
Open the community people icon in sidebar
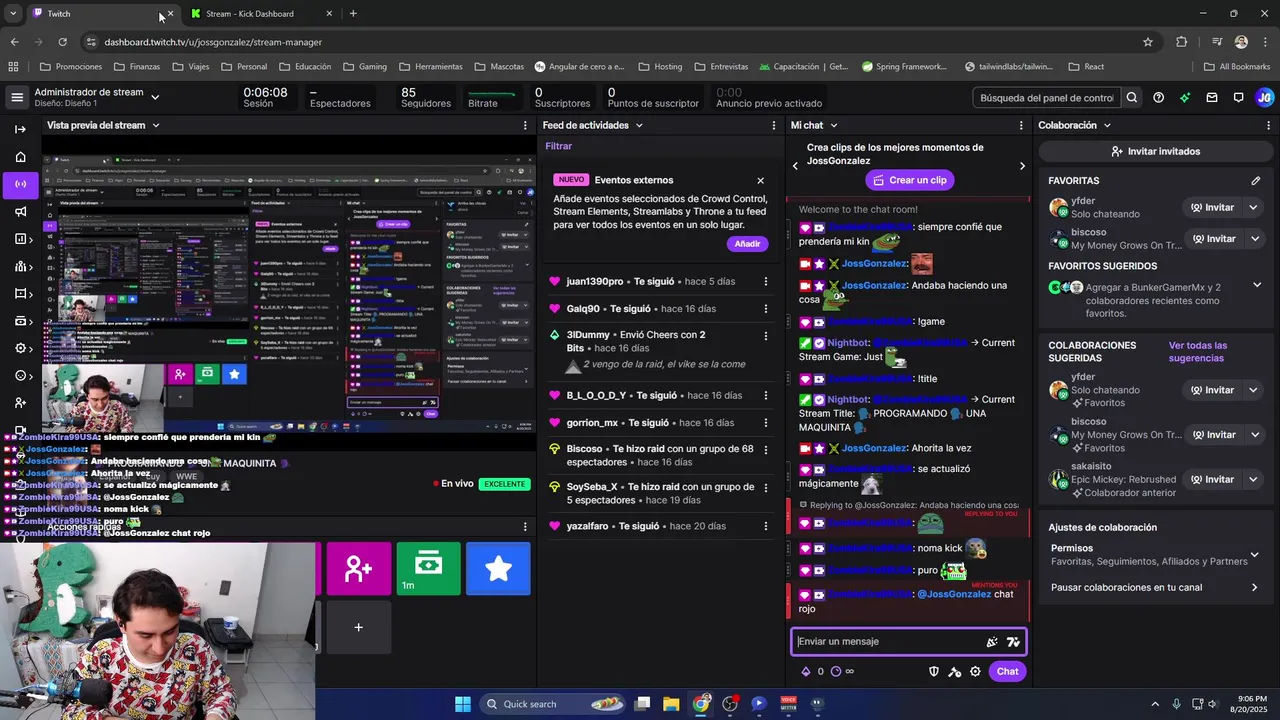tap(20, 267)
